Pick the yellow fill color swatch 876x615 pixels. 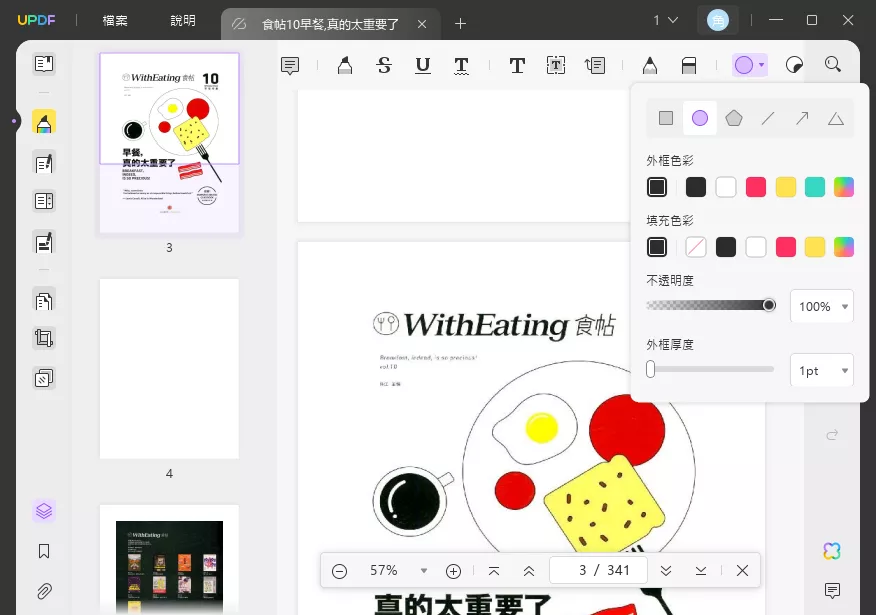[x=815, y=247]
